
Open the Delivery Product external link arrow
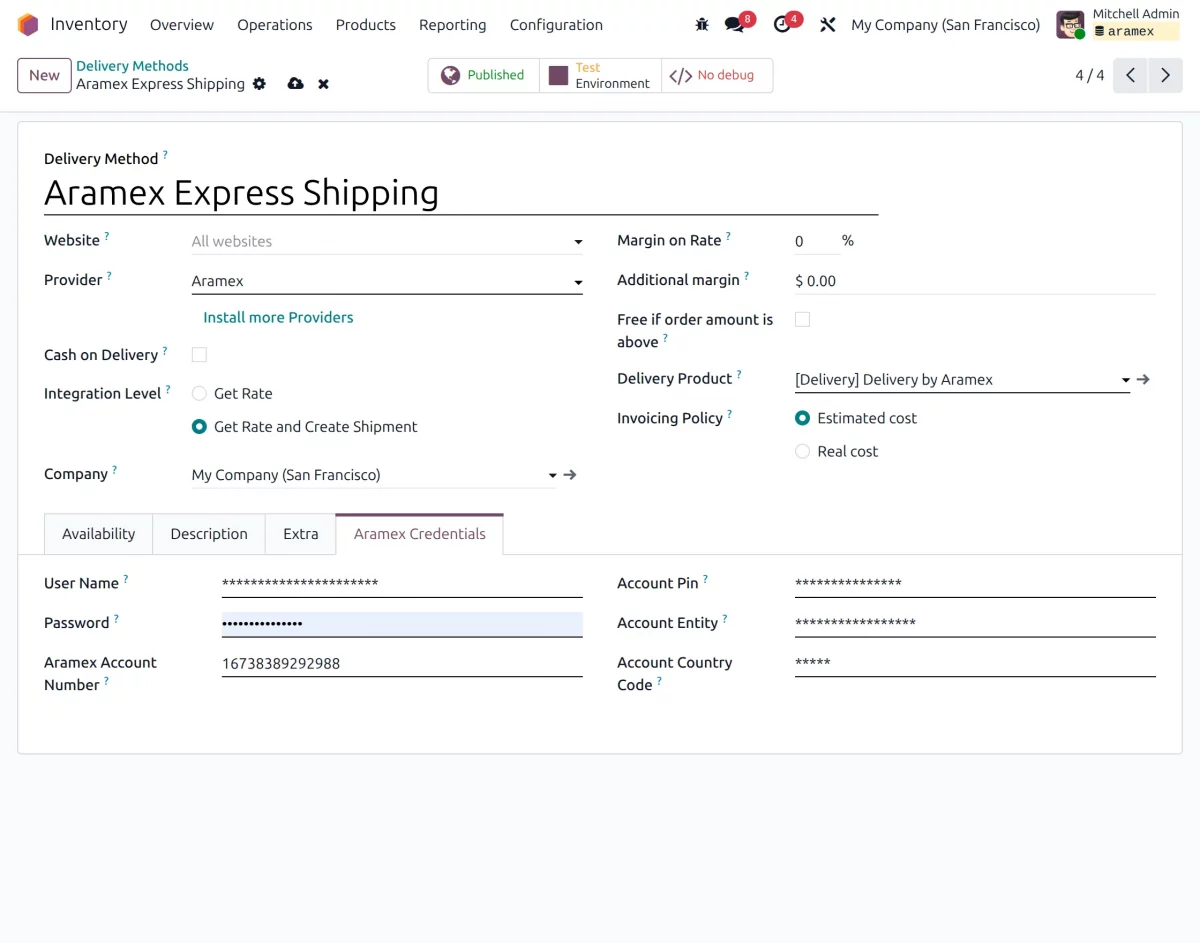(1144, 380)
